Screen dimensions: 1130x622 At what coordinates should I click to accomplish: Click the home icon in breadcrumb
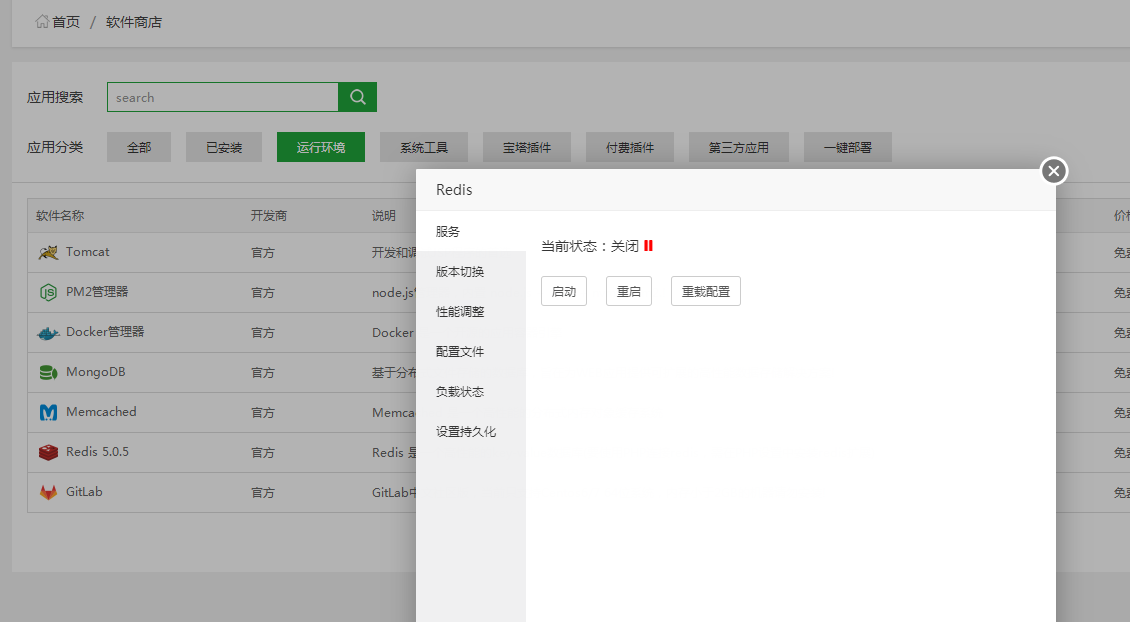(x=42, y=22)
